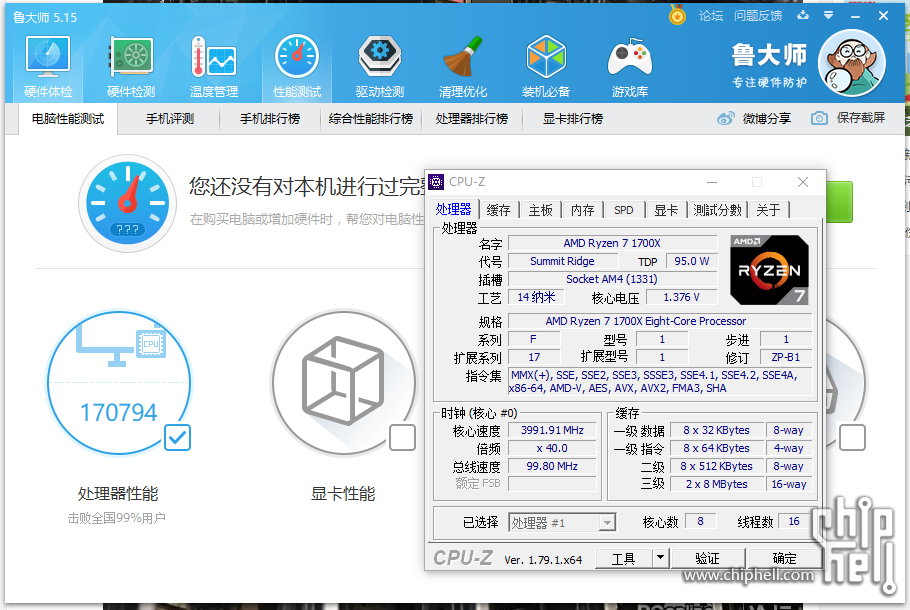Click the 工具 button in CPU-Z
This screenshot has height=610, width=910.
tap(624, 558)
